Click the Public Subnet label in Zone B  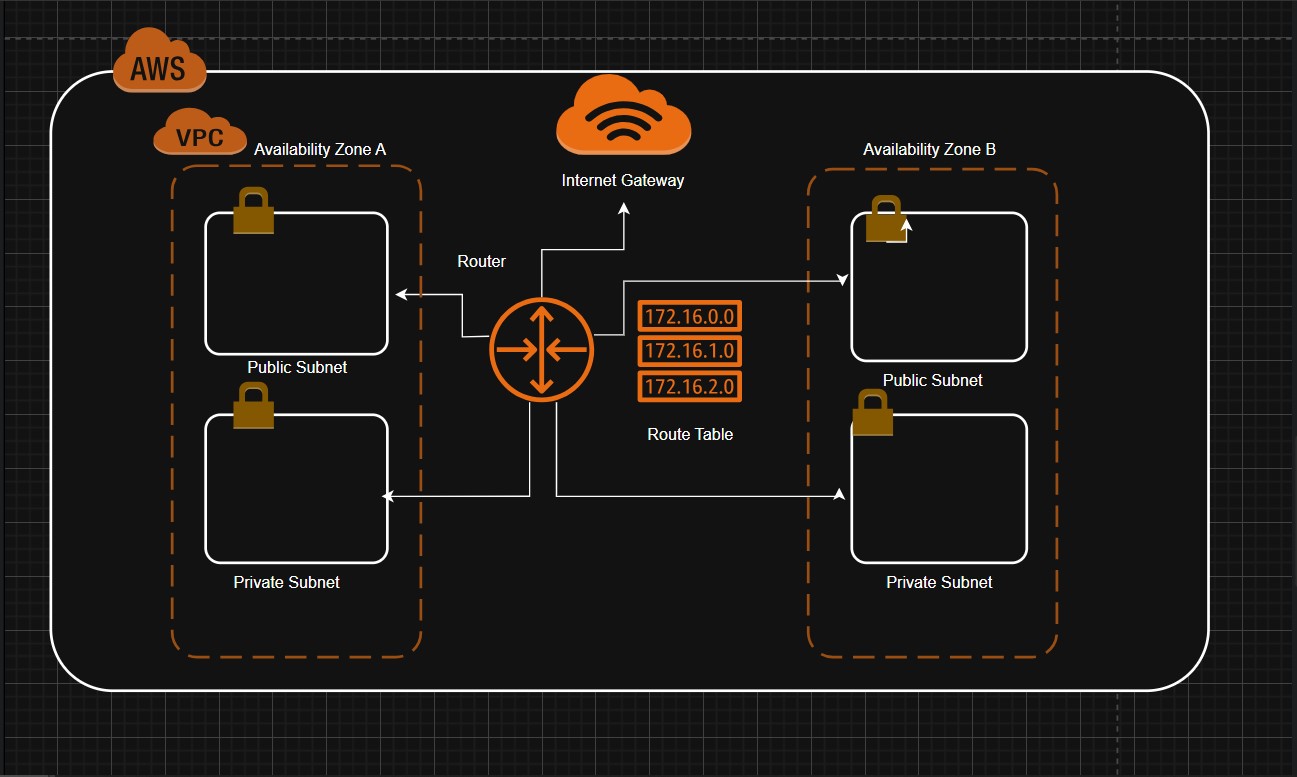click(932, 380)
